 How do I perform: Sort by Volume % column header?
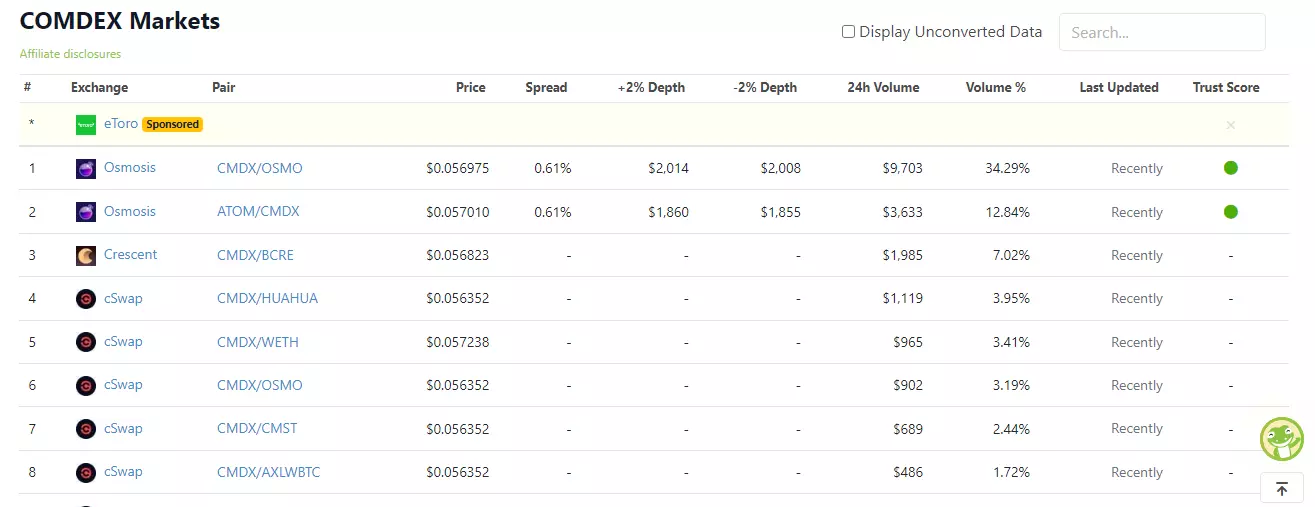(x=996, y=87)
